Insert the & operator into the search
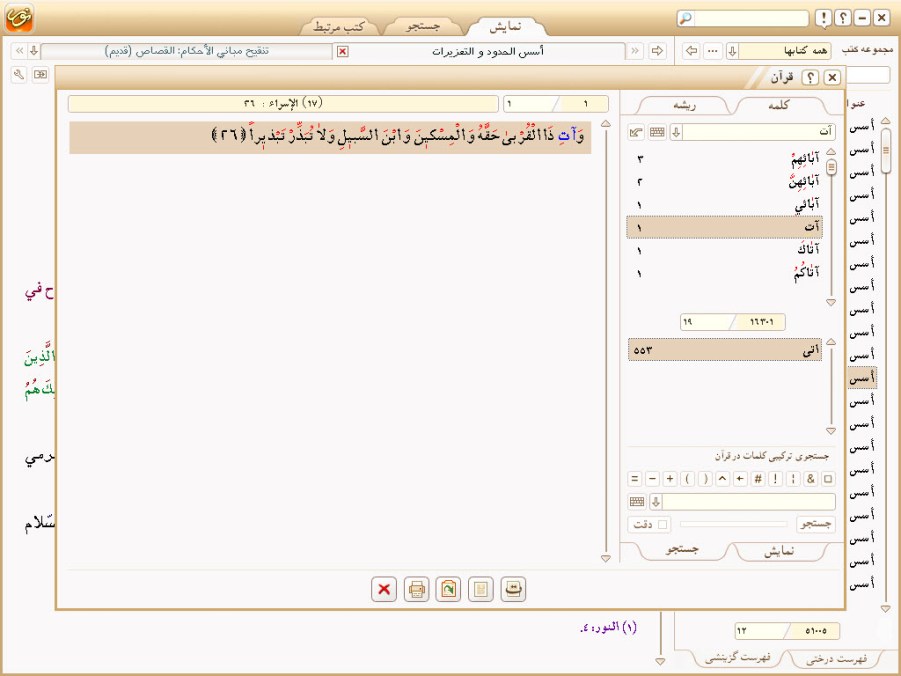The width and height of the screenshot is (901, 676). click(810, 479)
